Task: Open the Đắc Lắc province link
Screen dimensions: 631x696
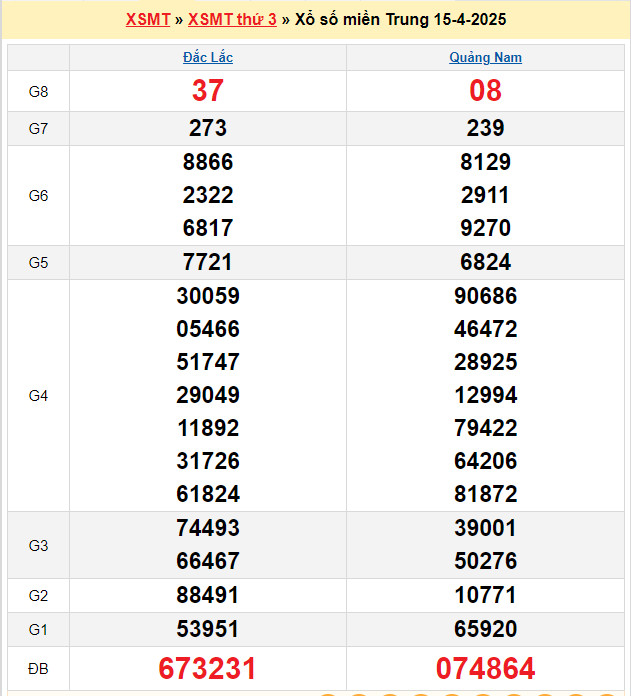Action: coord(208,57)
